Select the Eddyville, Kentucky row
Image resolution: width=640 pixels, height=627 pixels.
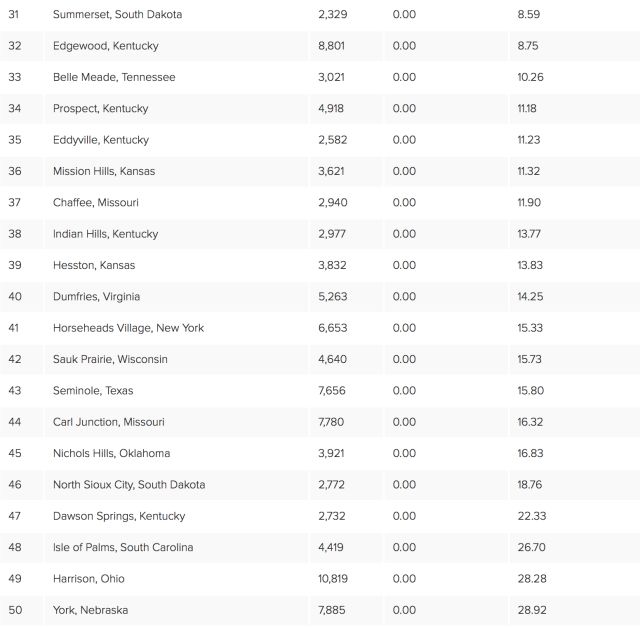pos(320,140)
